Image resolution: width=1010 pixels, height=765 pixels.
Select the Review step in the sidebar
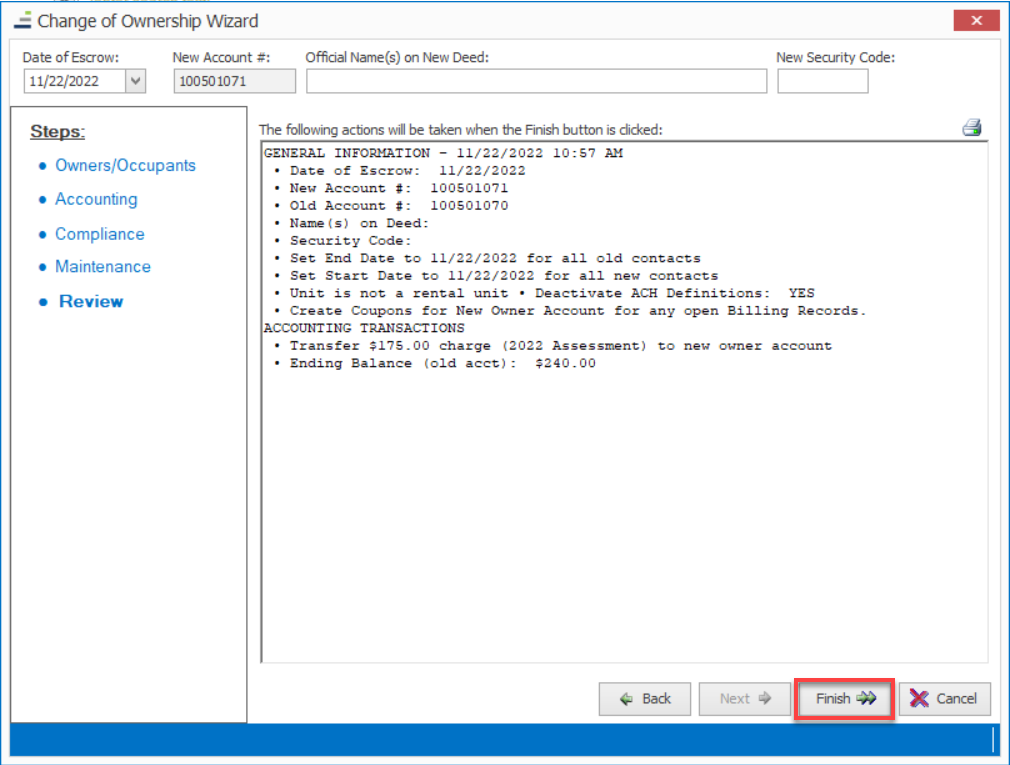pyautogui.click(x=91, y=302)
